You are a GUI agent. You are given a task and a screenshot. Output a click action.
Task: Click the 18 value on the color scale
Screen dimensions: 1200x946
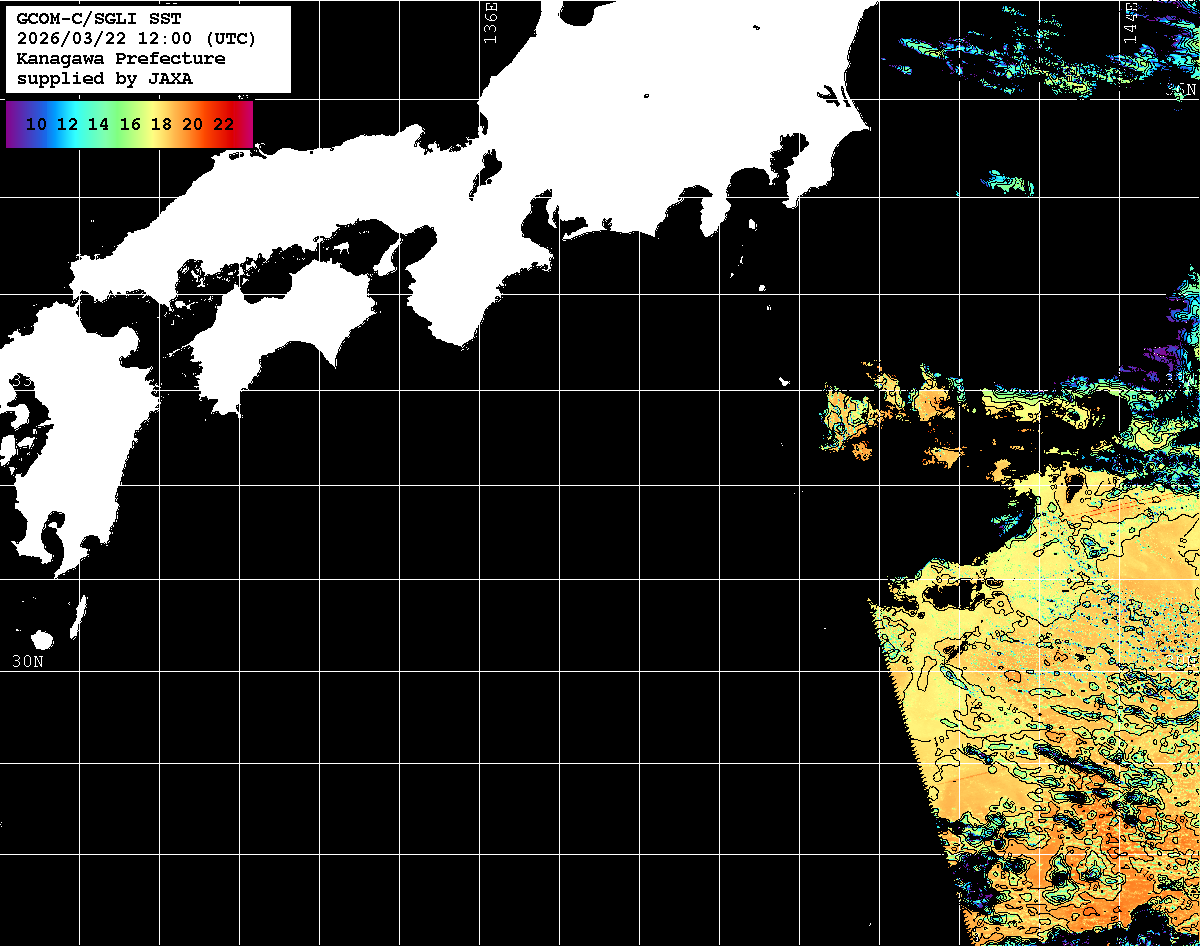pos(161,125)
